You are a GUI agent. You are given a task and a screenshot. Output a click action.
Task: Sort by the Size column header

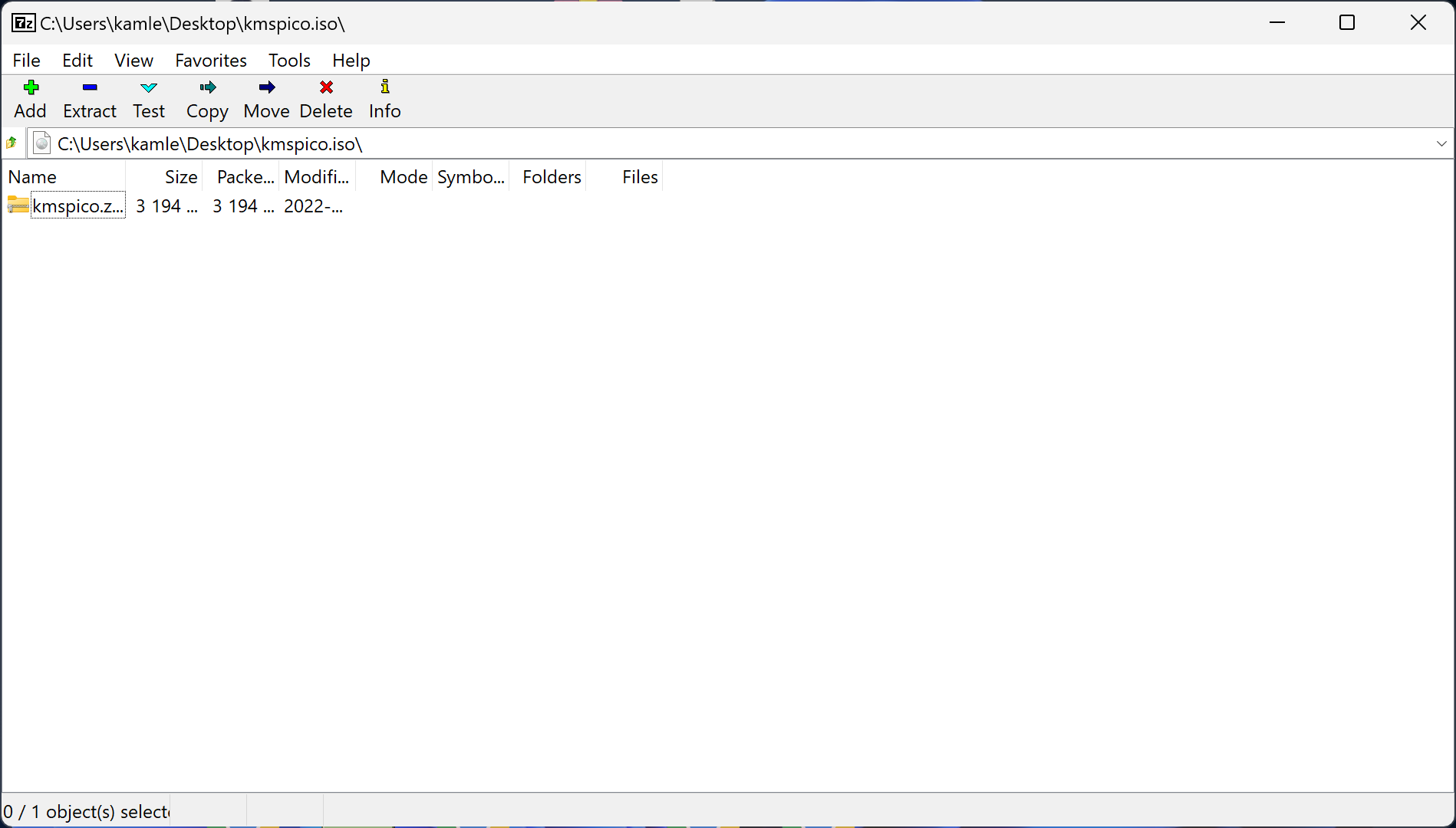164,177
